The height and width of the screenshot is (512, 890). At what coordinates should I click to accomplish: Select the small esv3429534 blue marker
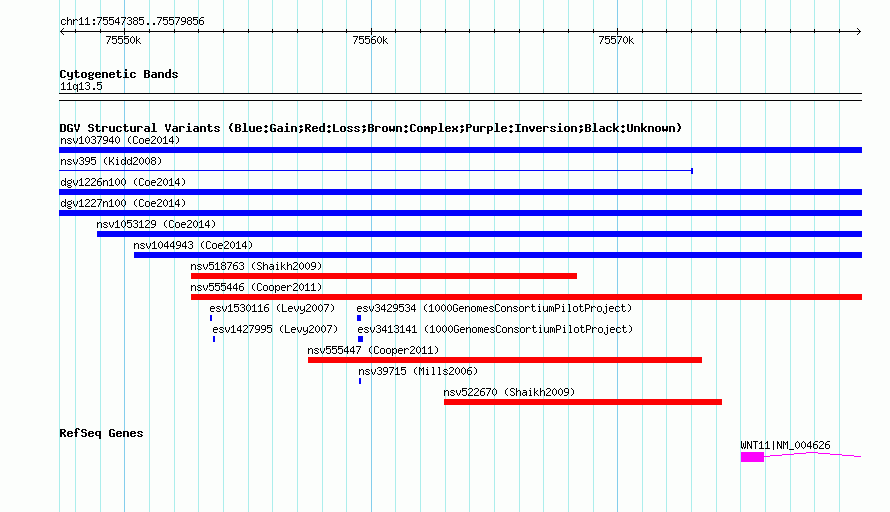[359, 318]
